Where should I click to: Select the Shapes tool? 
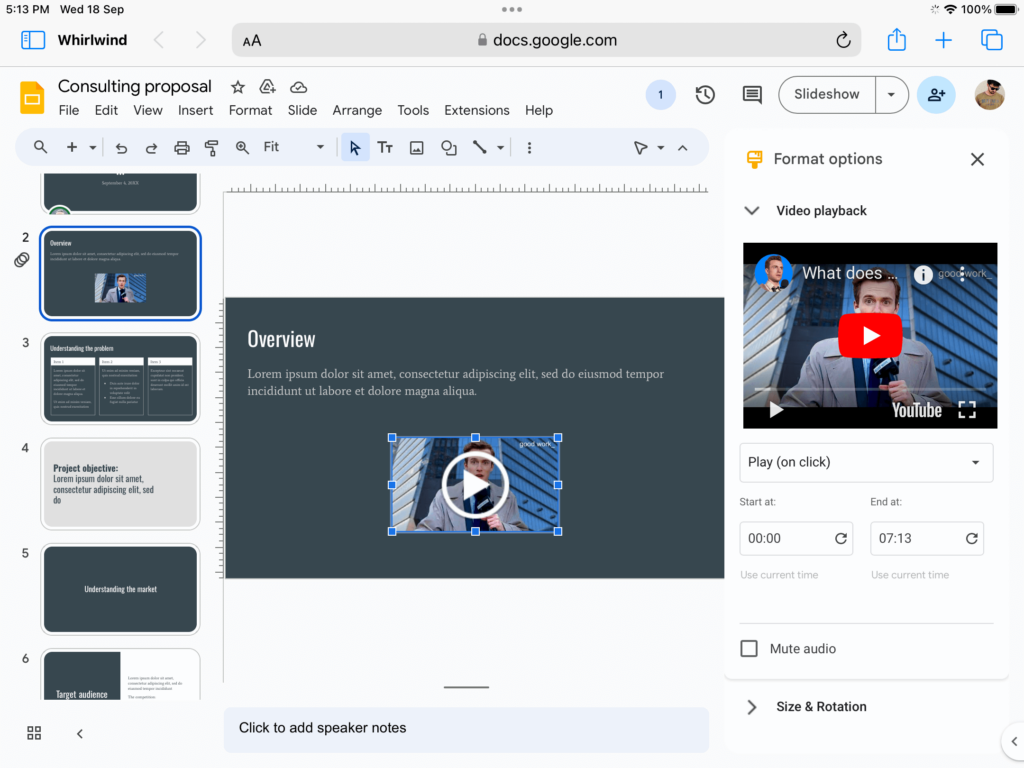point(448,147)
